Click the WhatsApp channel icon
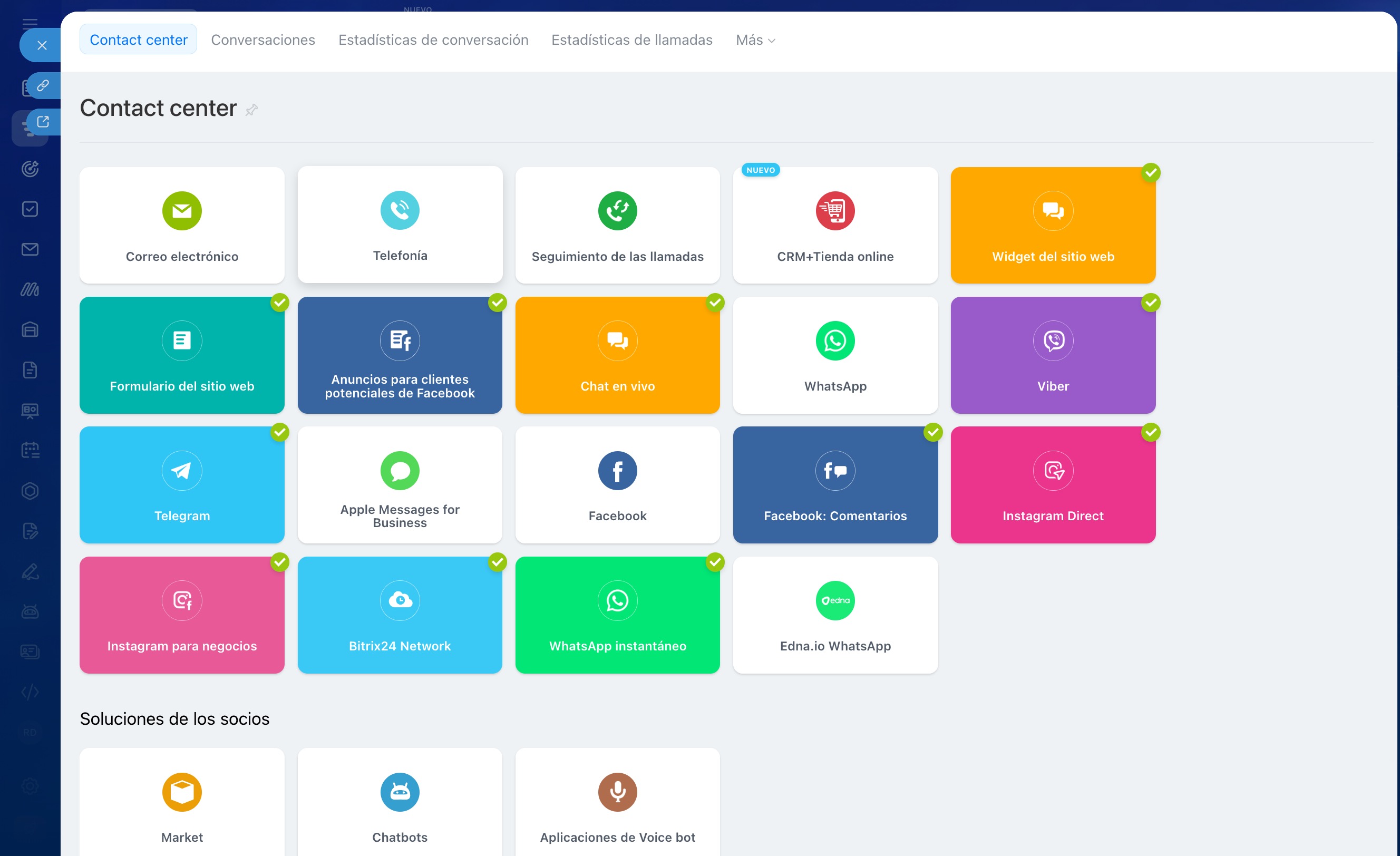Viewport: 1400px width, 856px height. coord(834,341)
